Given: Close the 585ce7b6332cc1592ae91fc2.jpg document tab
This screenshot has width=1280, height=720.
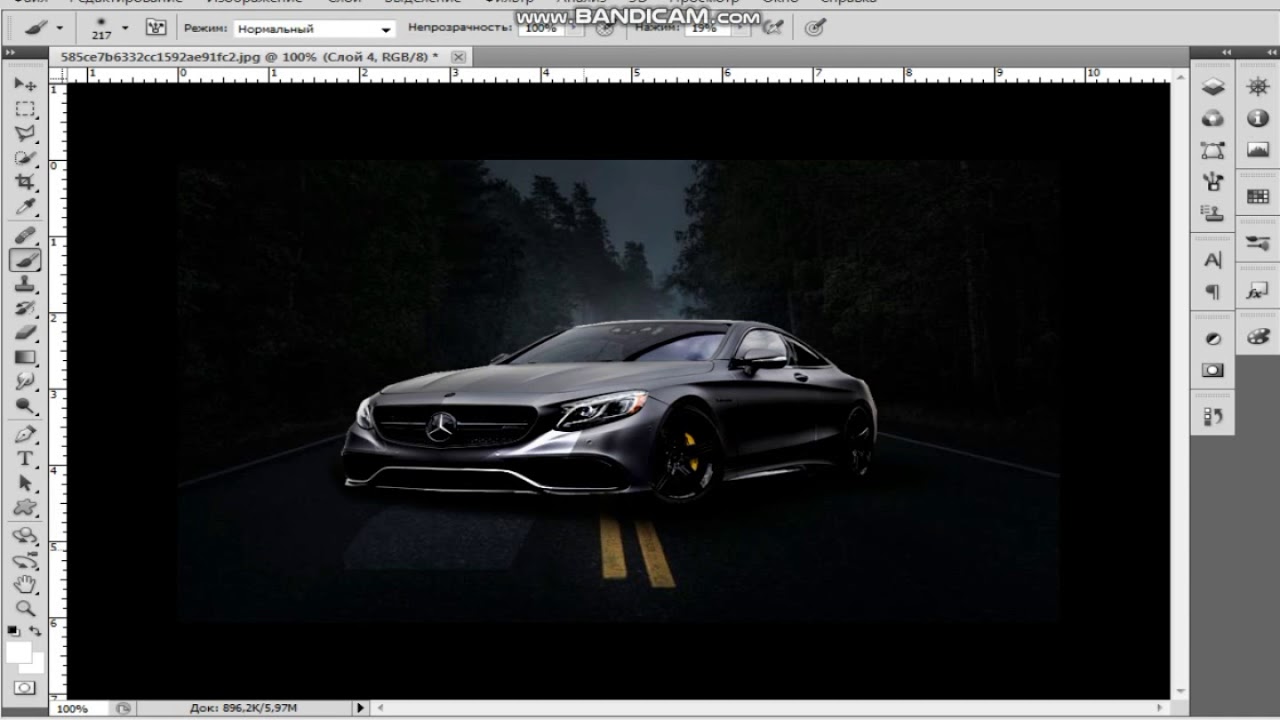Looking at the screenshot, I should coord(458,57).
